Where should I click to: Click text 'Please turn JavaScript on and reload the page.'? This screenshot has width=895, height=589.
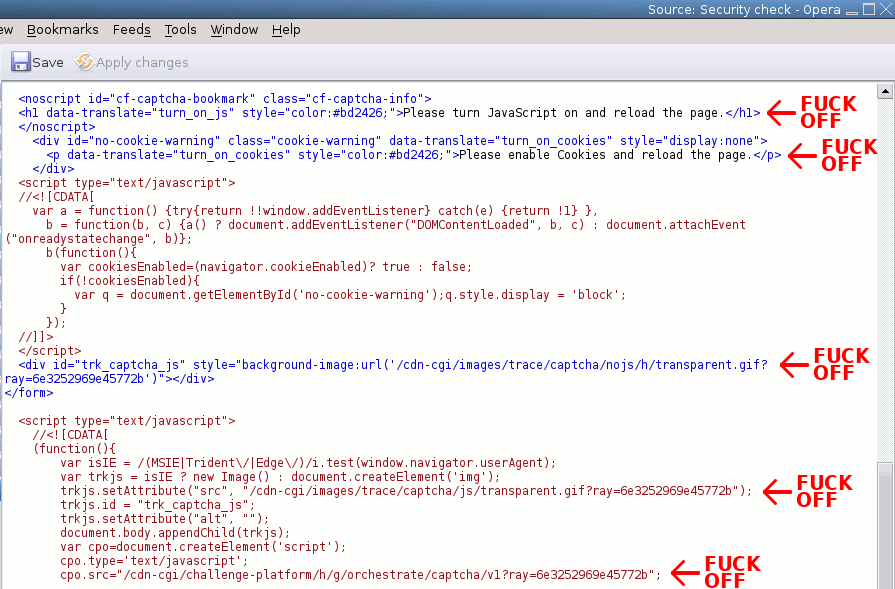(563, 113)
